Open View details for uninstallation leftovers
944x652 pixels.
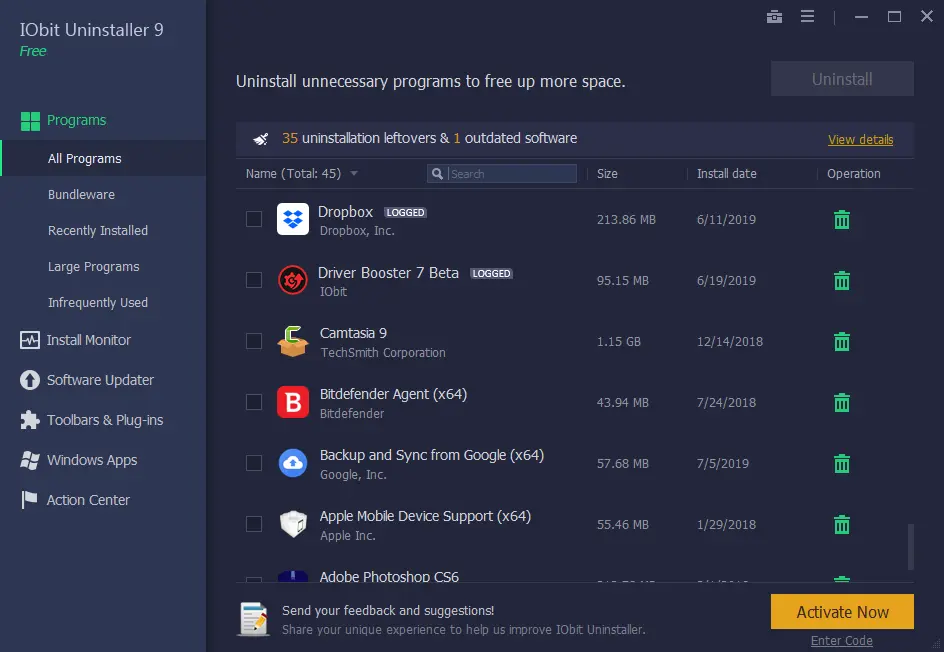860,139
